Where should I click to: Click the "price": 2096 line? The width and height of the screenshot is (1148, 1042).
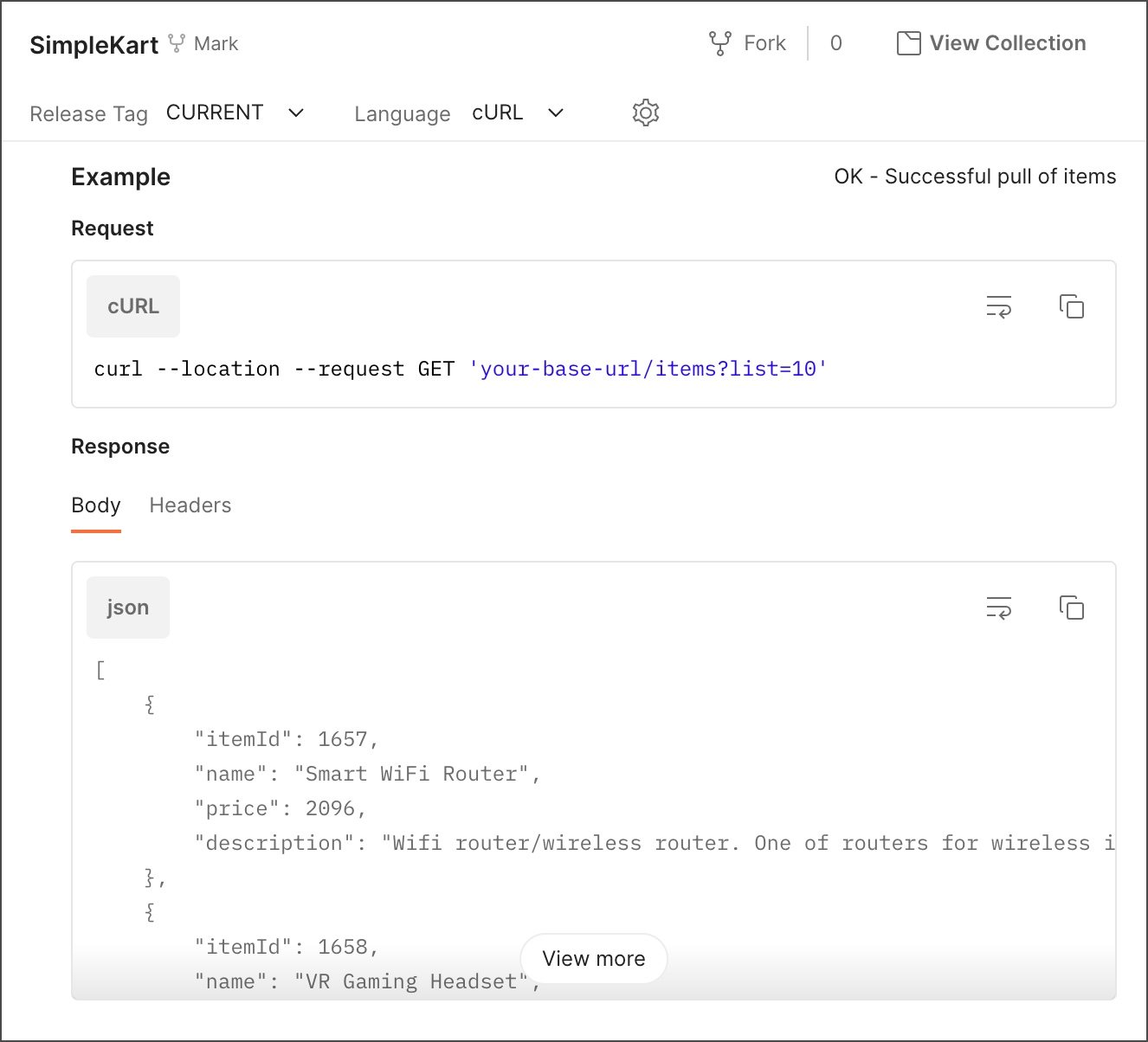tap(281, 808)
